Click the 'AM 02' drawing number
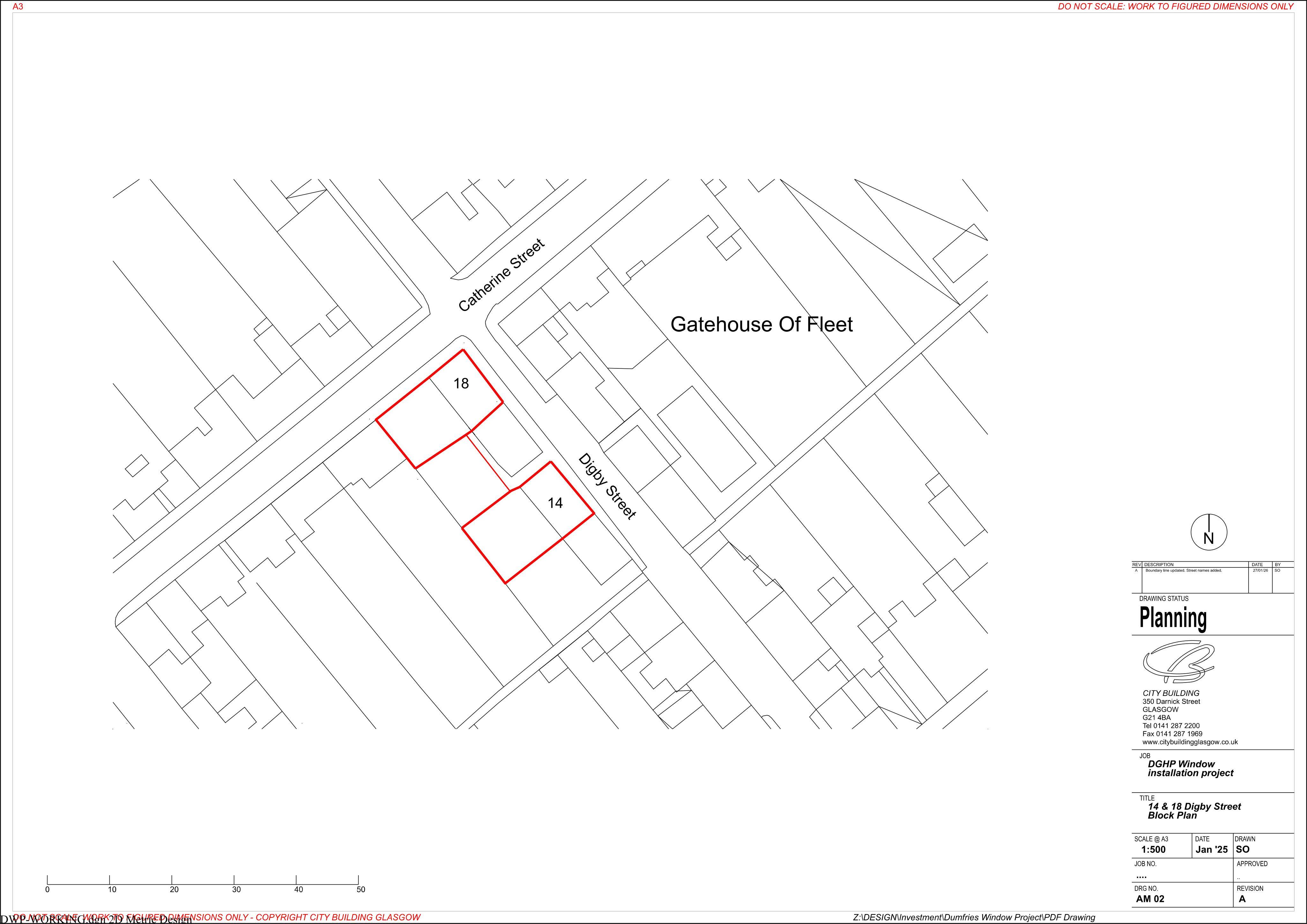This screenshot has height=924, width=1307. pyautogui.click(x=1150, y=899)
